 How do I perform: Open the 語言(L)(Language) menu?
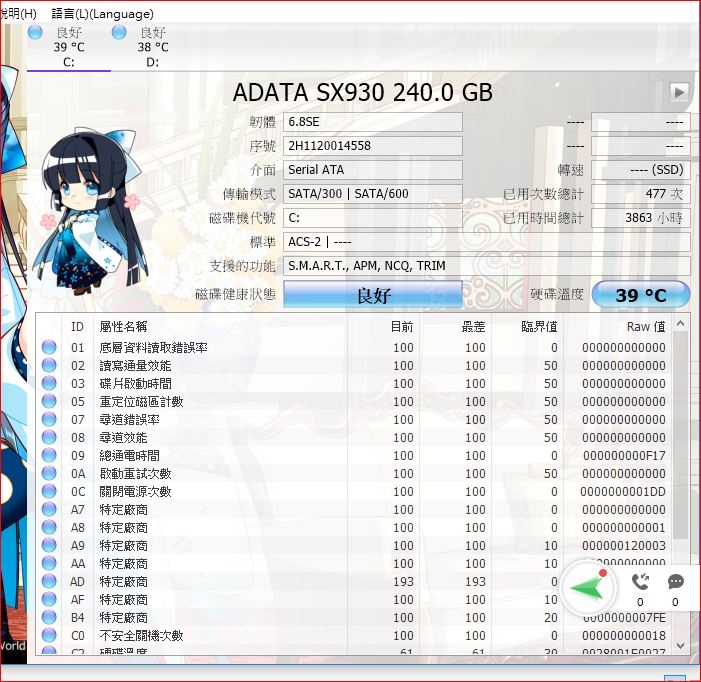click(x=102, y=14)
